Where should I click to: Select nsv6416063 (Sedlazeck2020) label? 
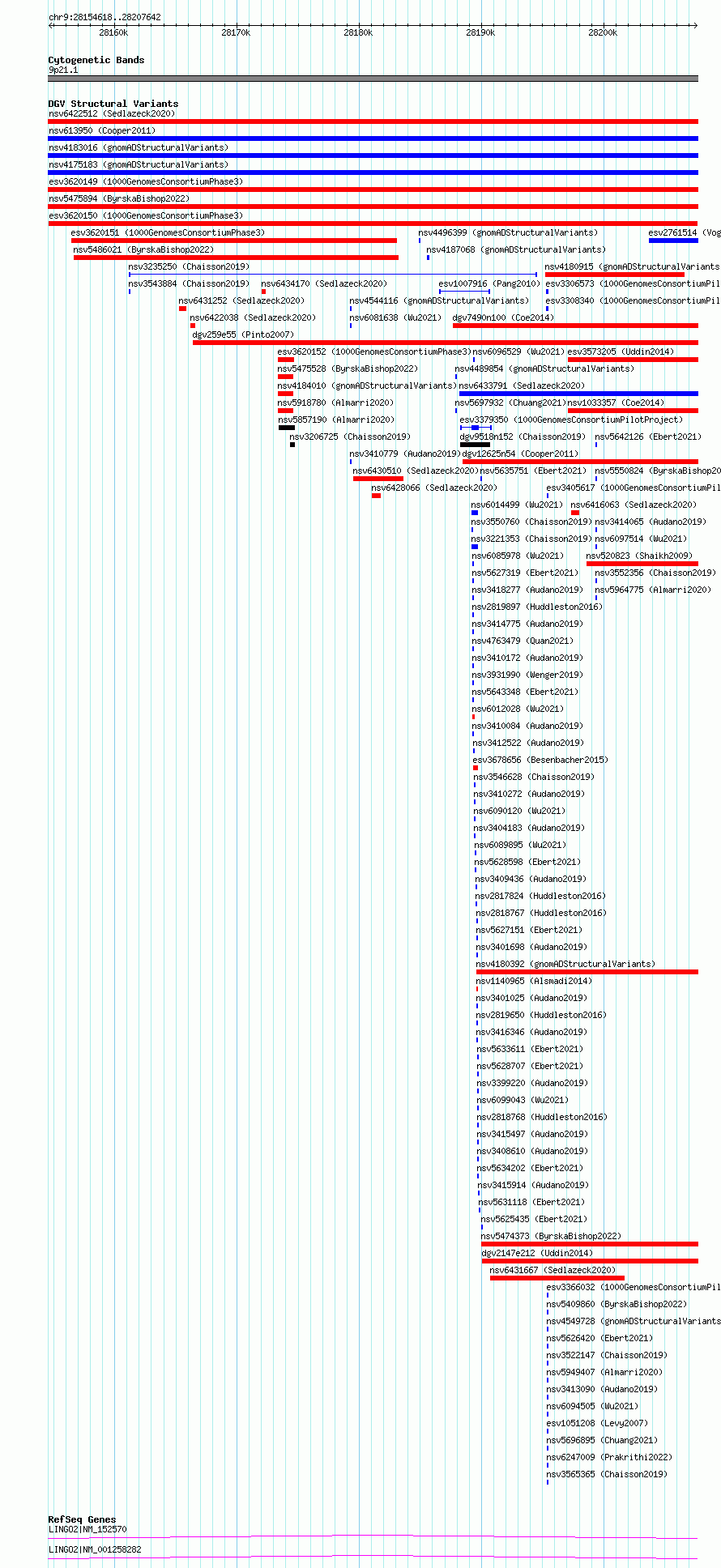point(634,505)
